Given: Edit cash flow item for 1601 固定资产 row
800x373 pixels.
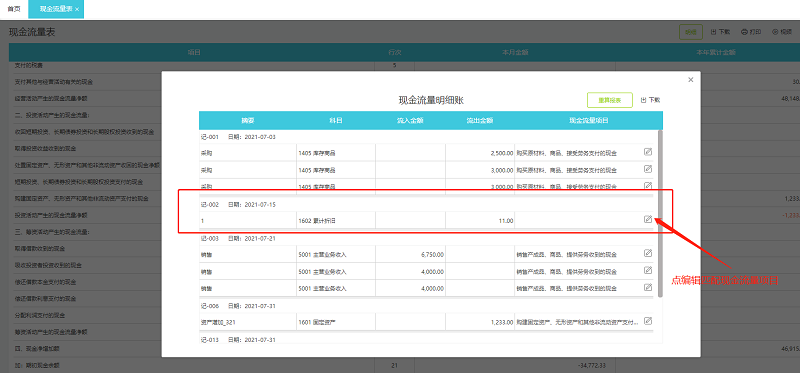Looking at the screenshot, I should click(x=648, y=321).
